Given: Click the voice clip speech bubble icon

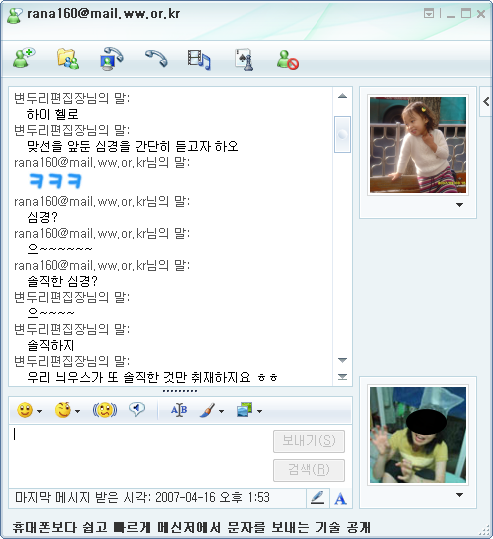Looking at the screenshot, I should click(x=137, y=409).
